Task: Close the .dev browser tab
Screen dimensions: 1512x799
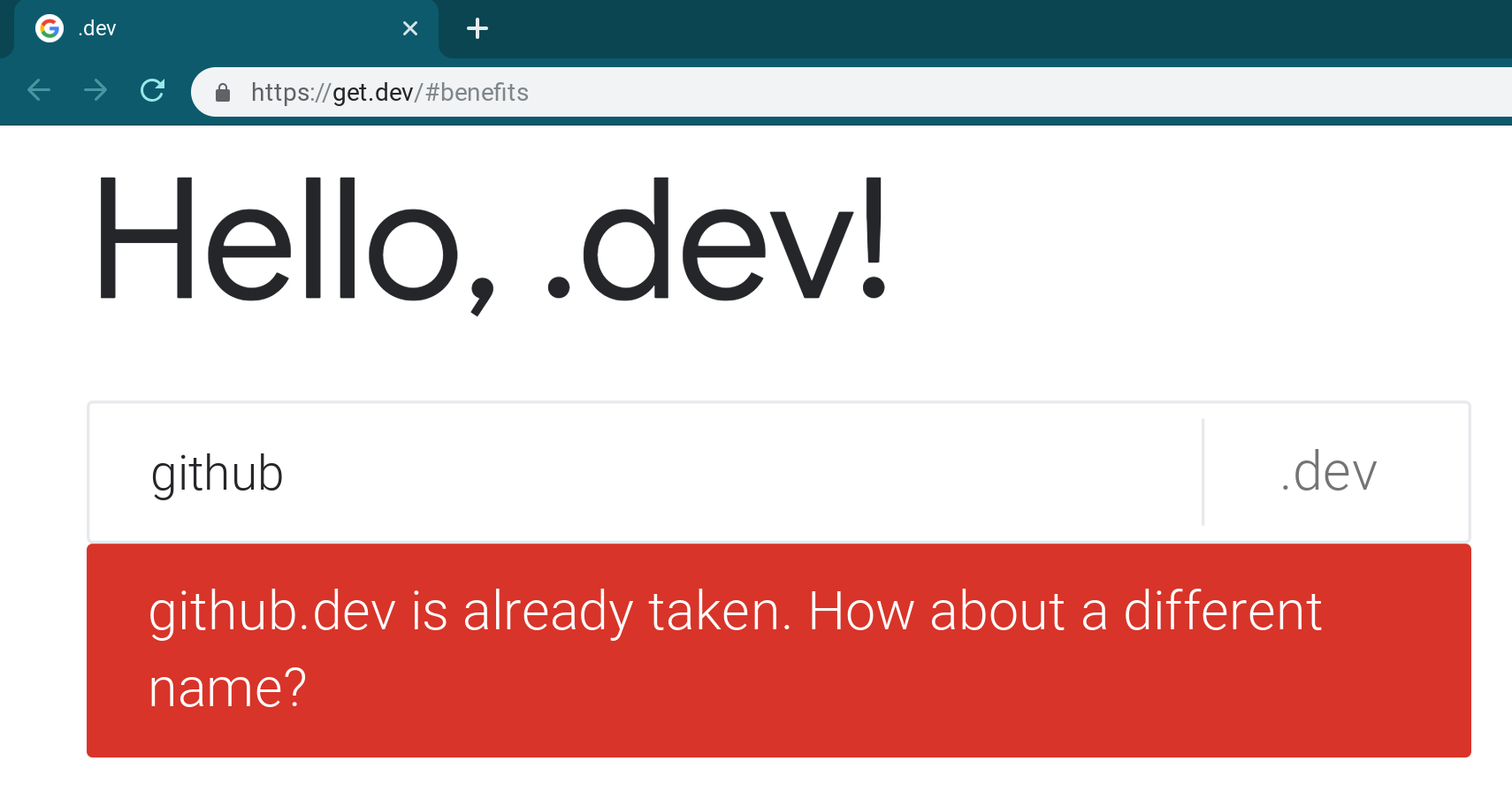Action: click(410, 28)
